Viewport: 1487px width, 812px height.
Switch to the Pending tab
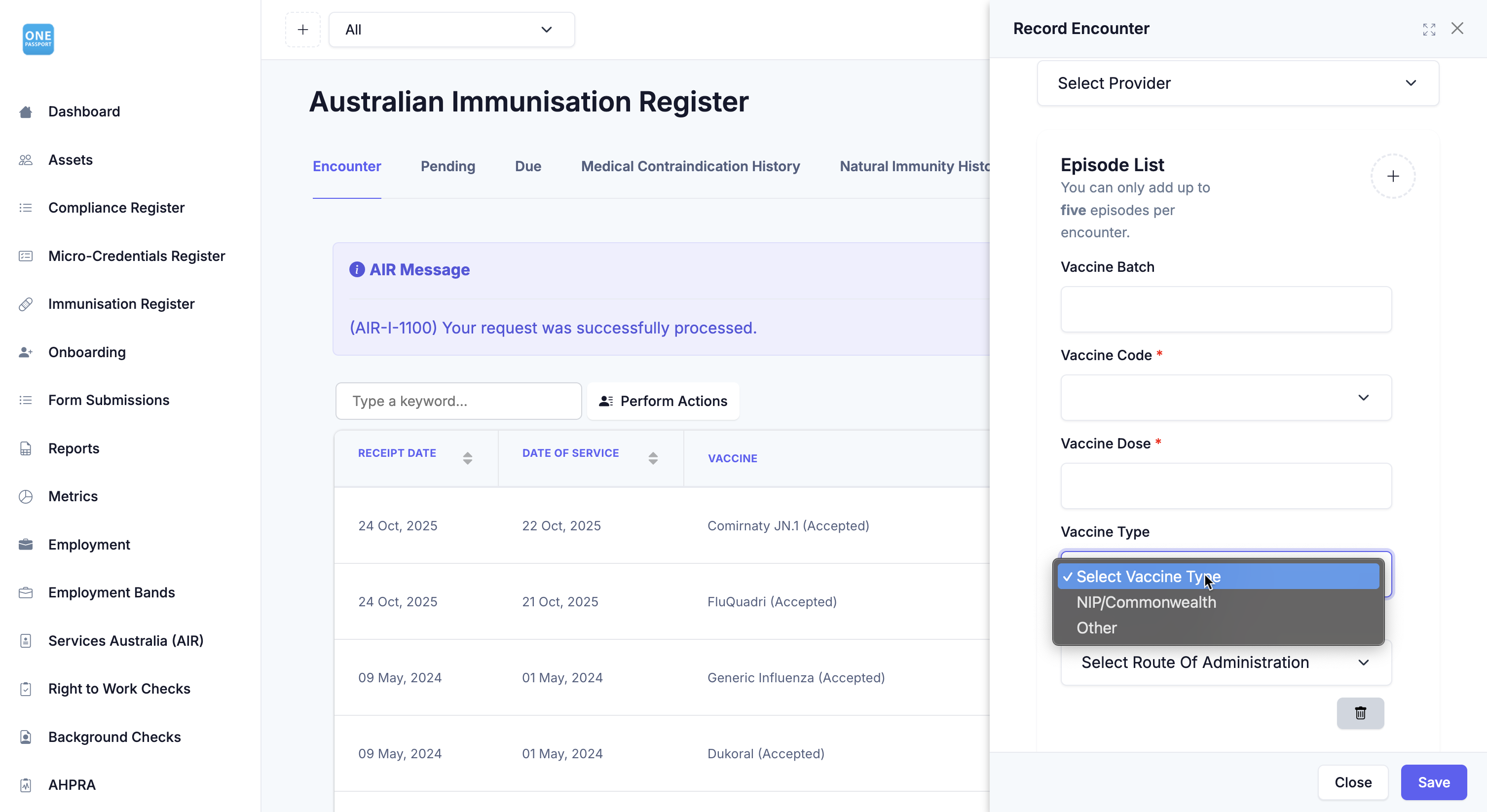pyautogui.click(x=448, y=166)
